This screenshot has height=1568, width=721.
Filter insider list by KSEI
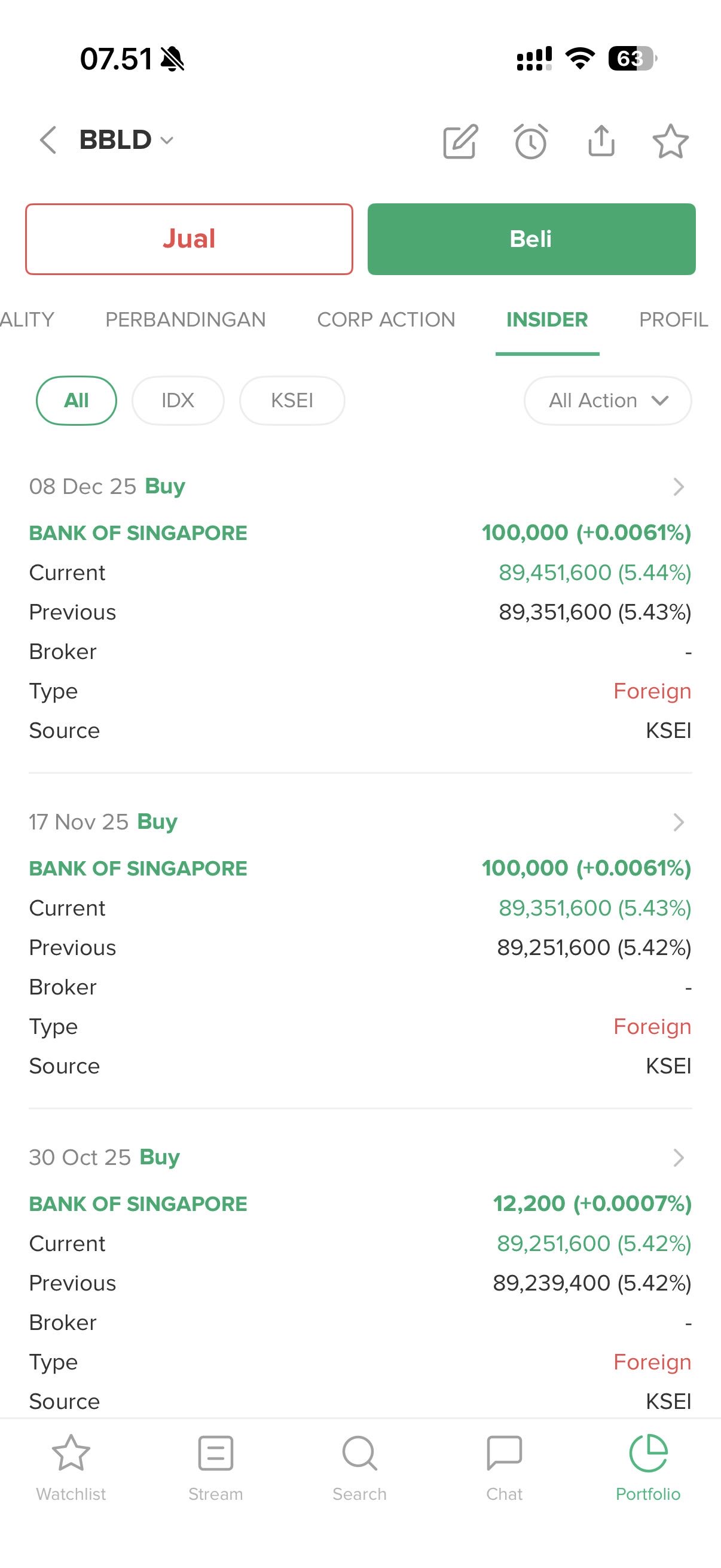[292, 401]
